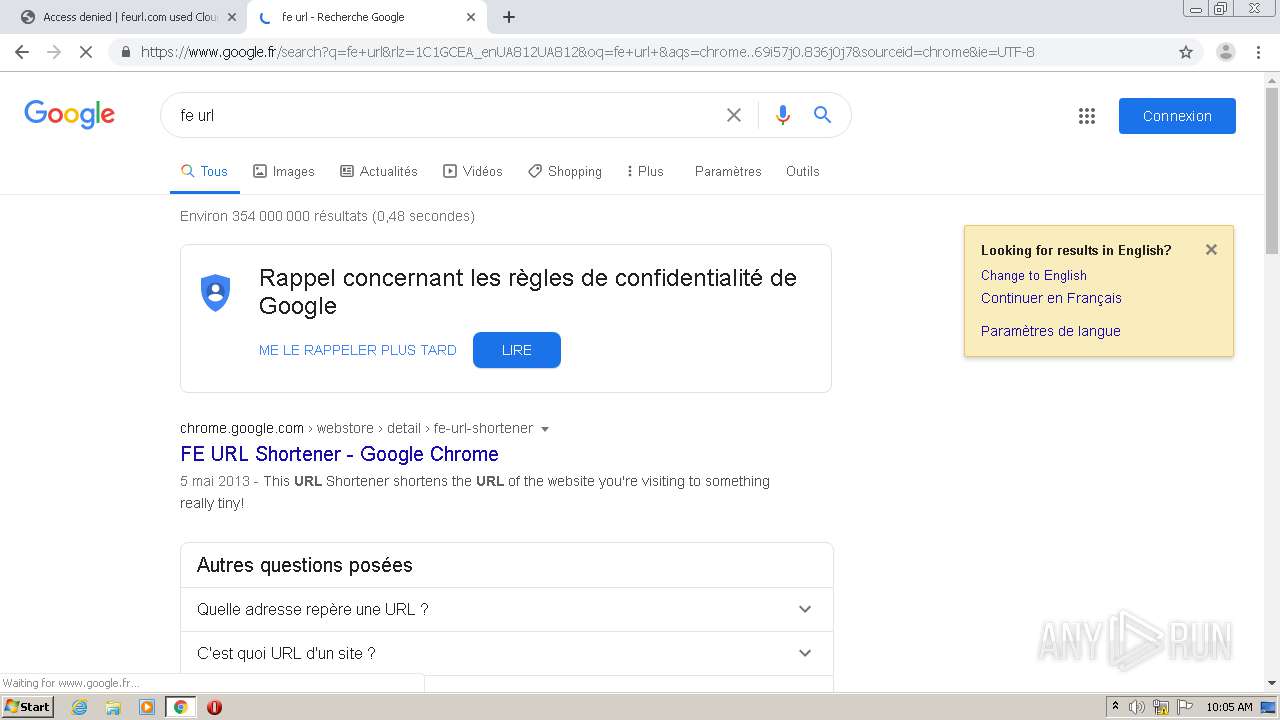
Task: Click the privacy shield icon
Action: tap(215, 292)
